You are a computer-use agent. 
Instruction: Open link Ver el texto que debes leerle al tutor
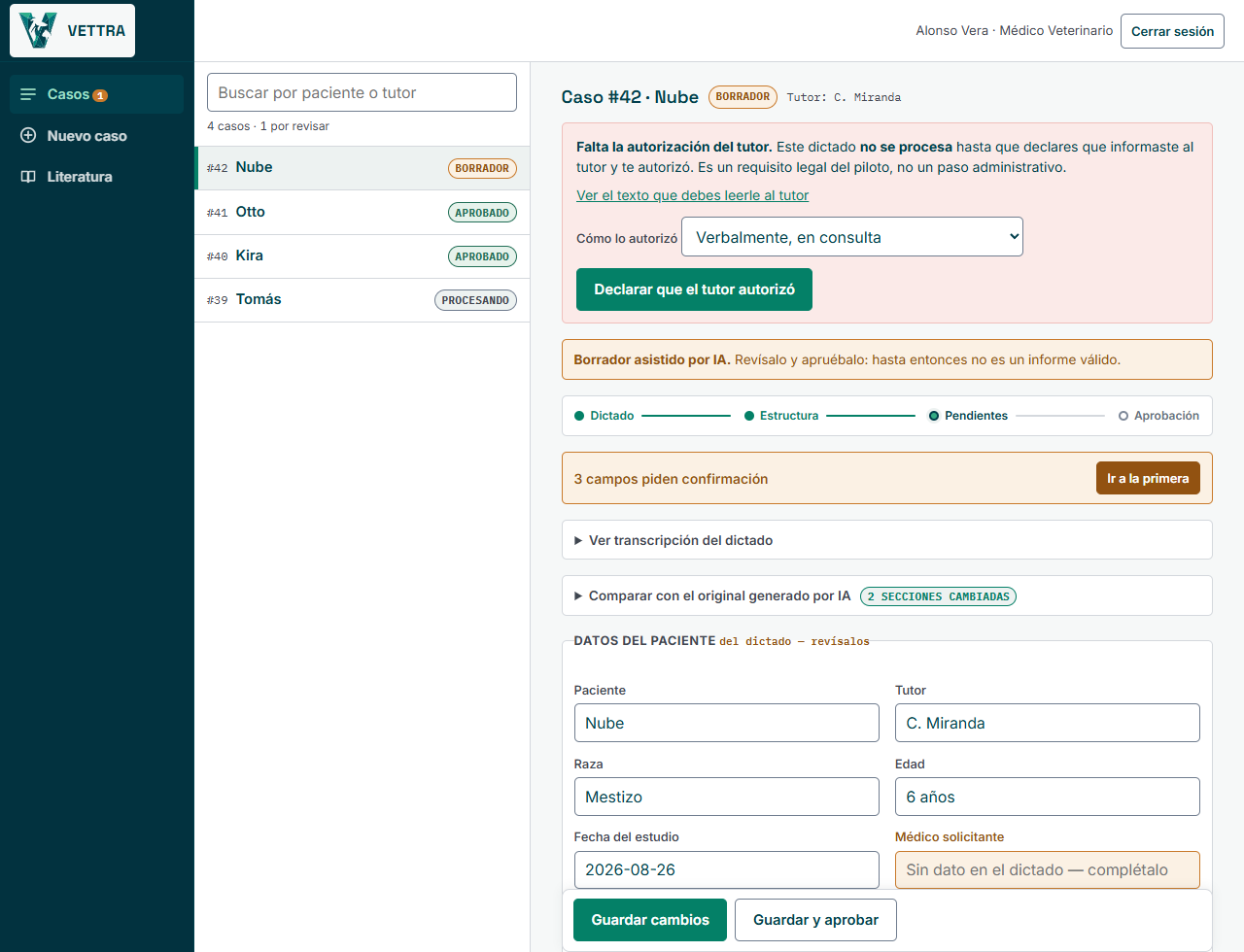click(692, 195)
